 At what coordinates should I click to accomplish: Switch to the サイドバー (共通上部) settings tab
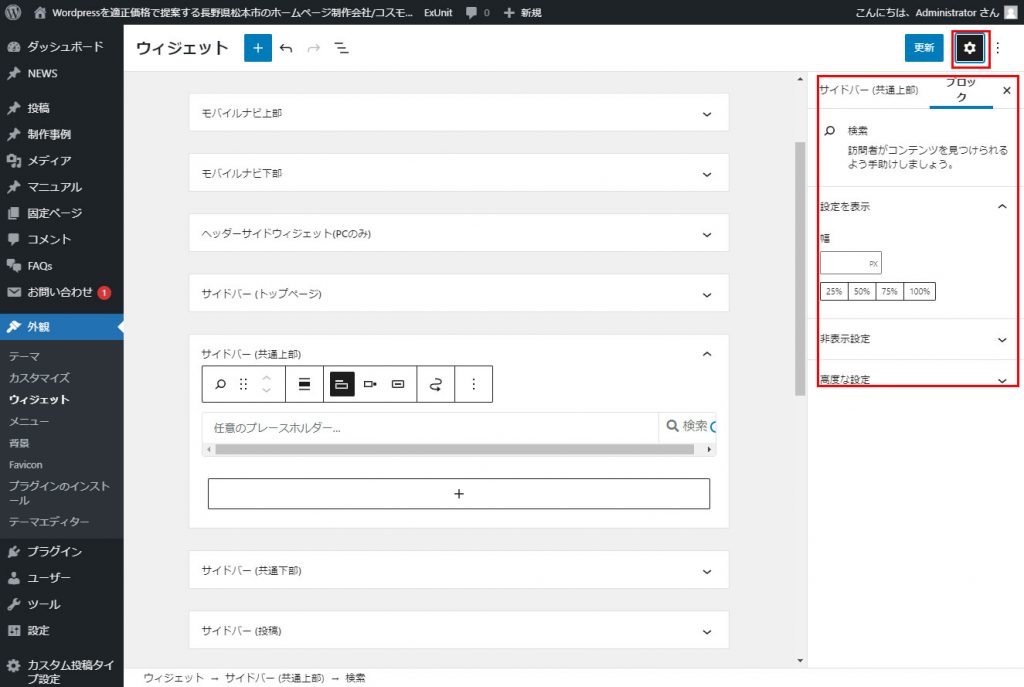coord(868,90)
